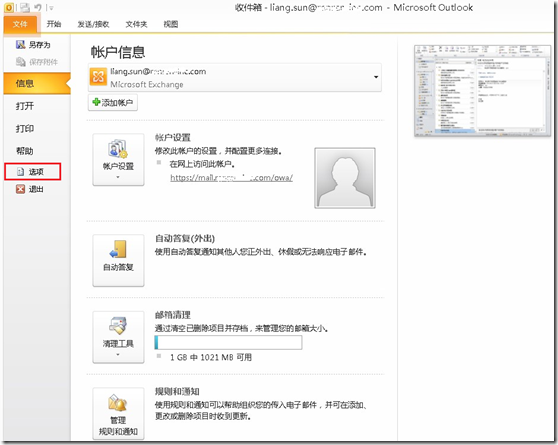Click the 自动答复 door-arrow icon
Viewport: 558px width, 445px height.
point(118,249)
